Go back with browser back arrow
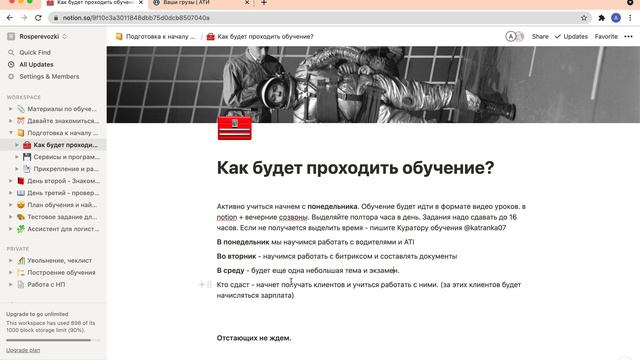Viewport: 640px width, 360px height. (x=10, y=18)
